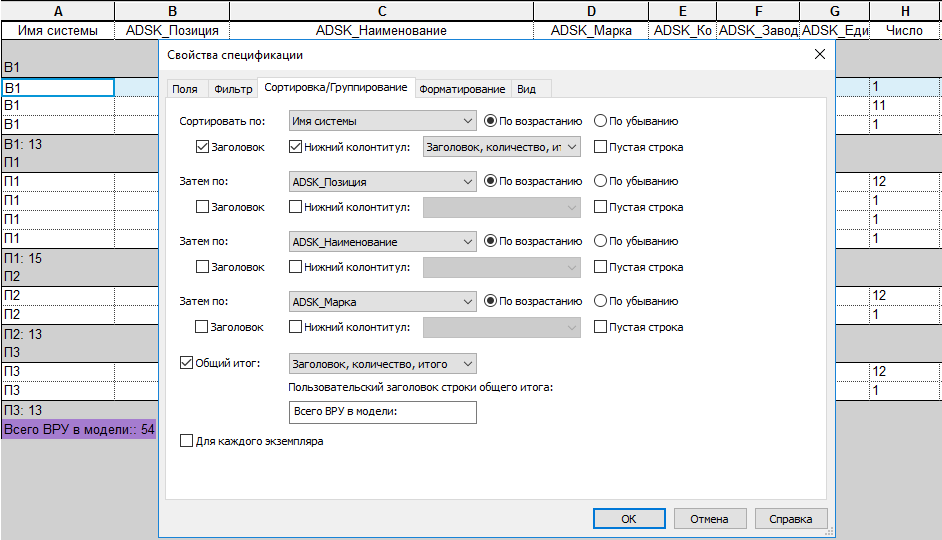This screenshot has height=540, width=942.
Task: Select column C header in schedule
Action: 381,11
